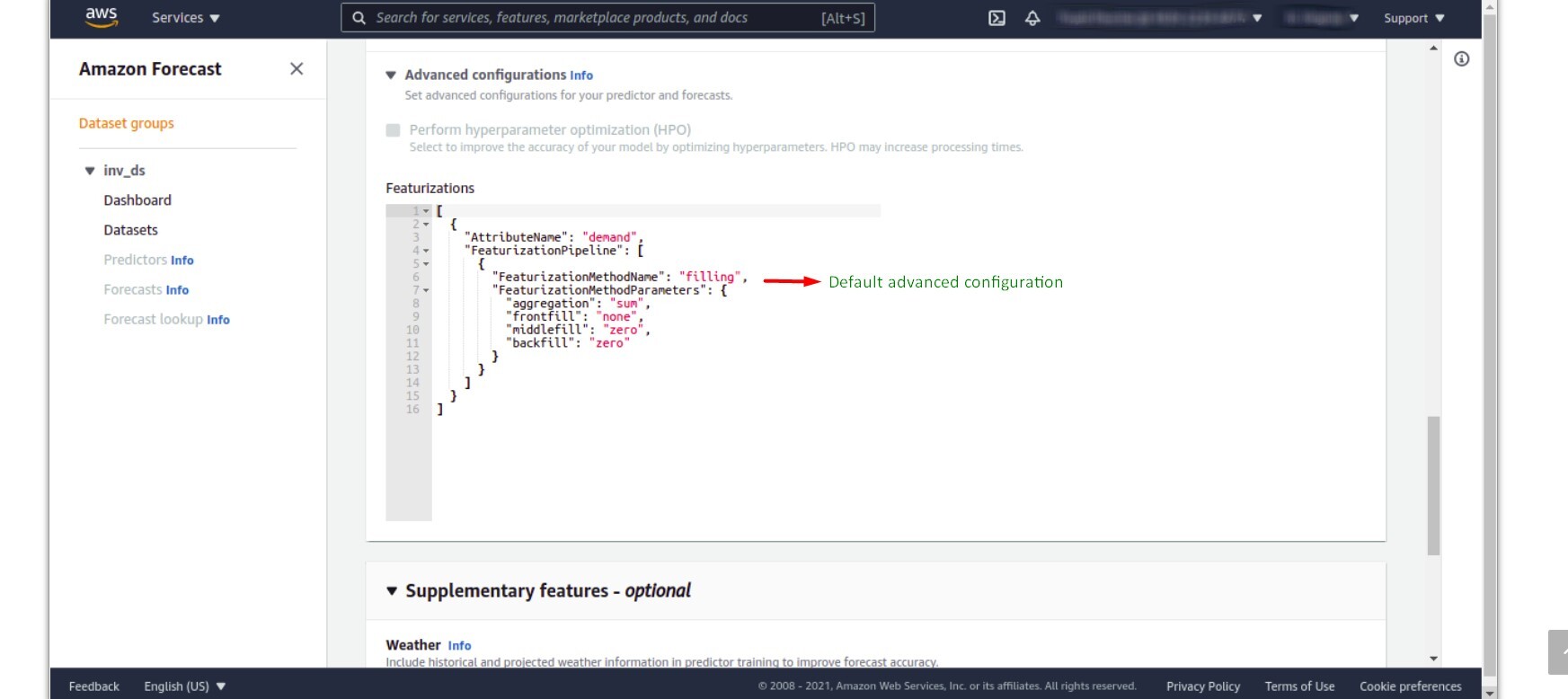Fold code at editor line 1
Viewport: 1568px width, 699px height.
point(426,211)
